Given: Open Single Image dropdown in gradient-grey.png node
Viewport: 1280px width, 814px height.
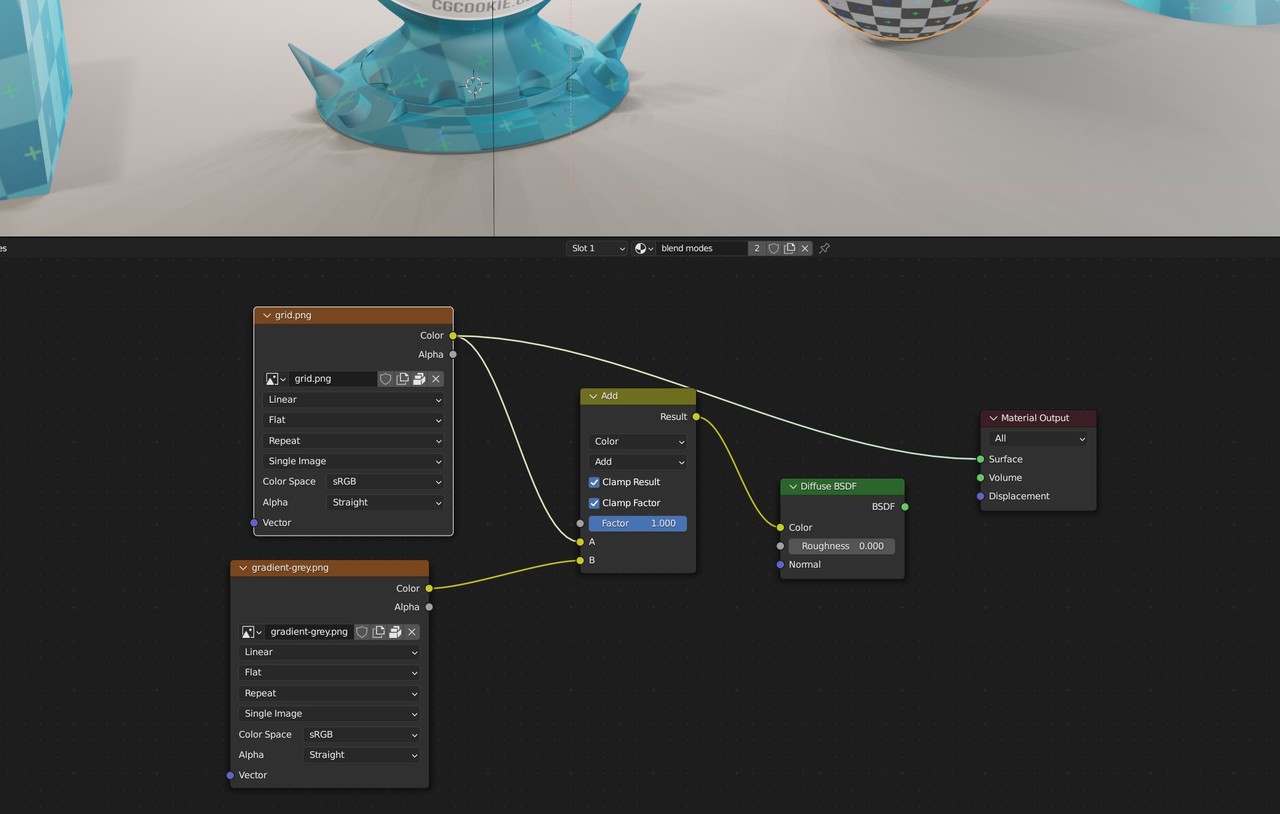Looking at the screenshot, I should point(330,714).
